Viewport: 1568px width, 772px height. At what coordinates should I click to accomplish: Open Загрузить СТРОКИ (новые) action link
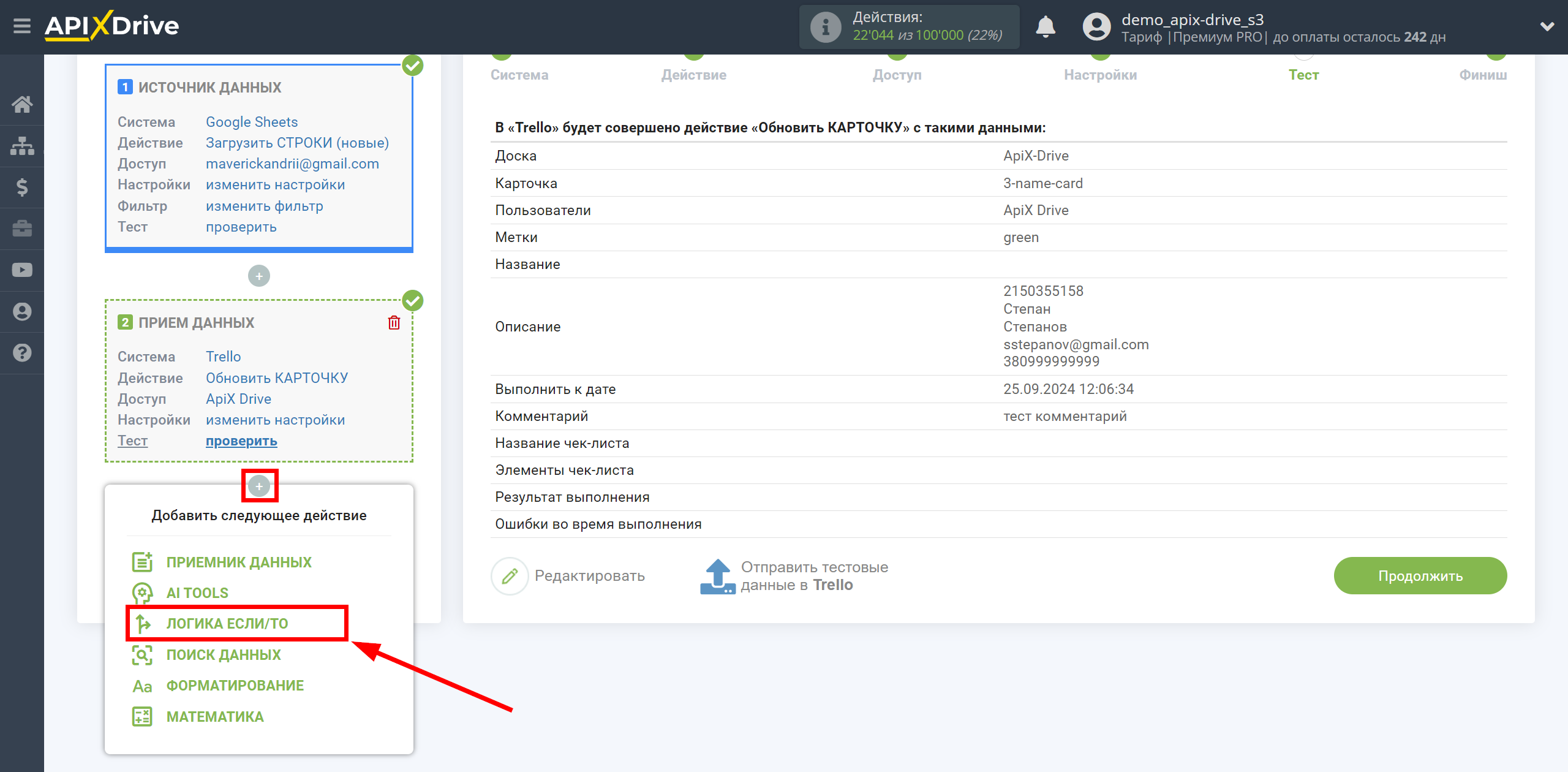297,143
